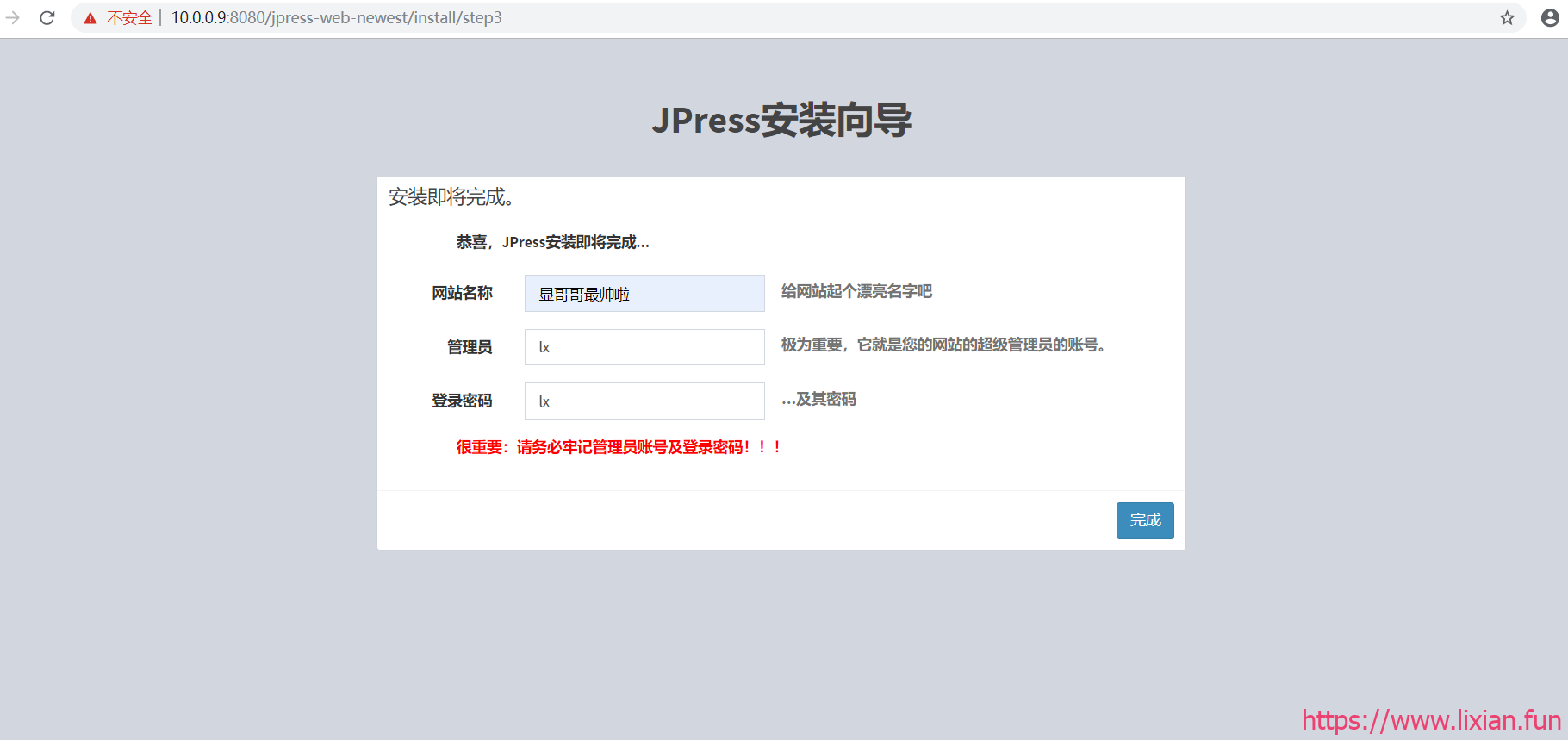The image size is (1568, 740).
Task: Open the browser profile account icon
Action: coord(1550,18)
